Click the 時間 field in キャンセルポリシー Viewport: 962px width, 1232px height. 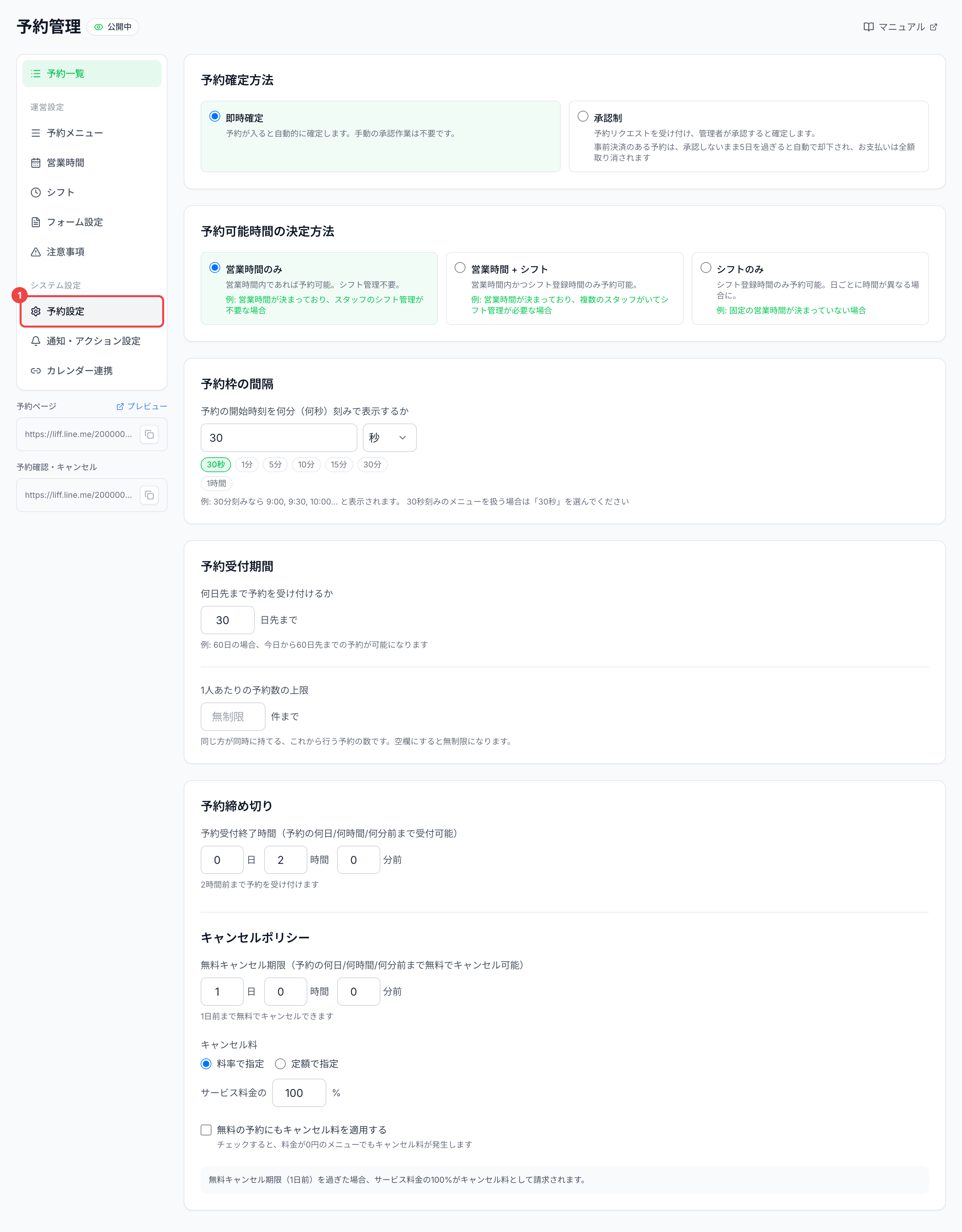285,992
